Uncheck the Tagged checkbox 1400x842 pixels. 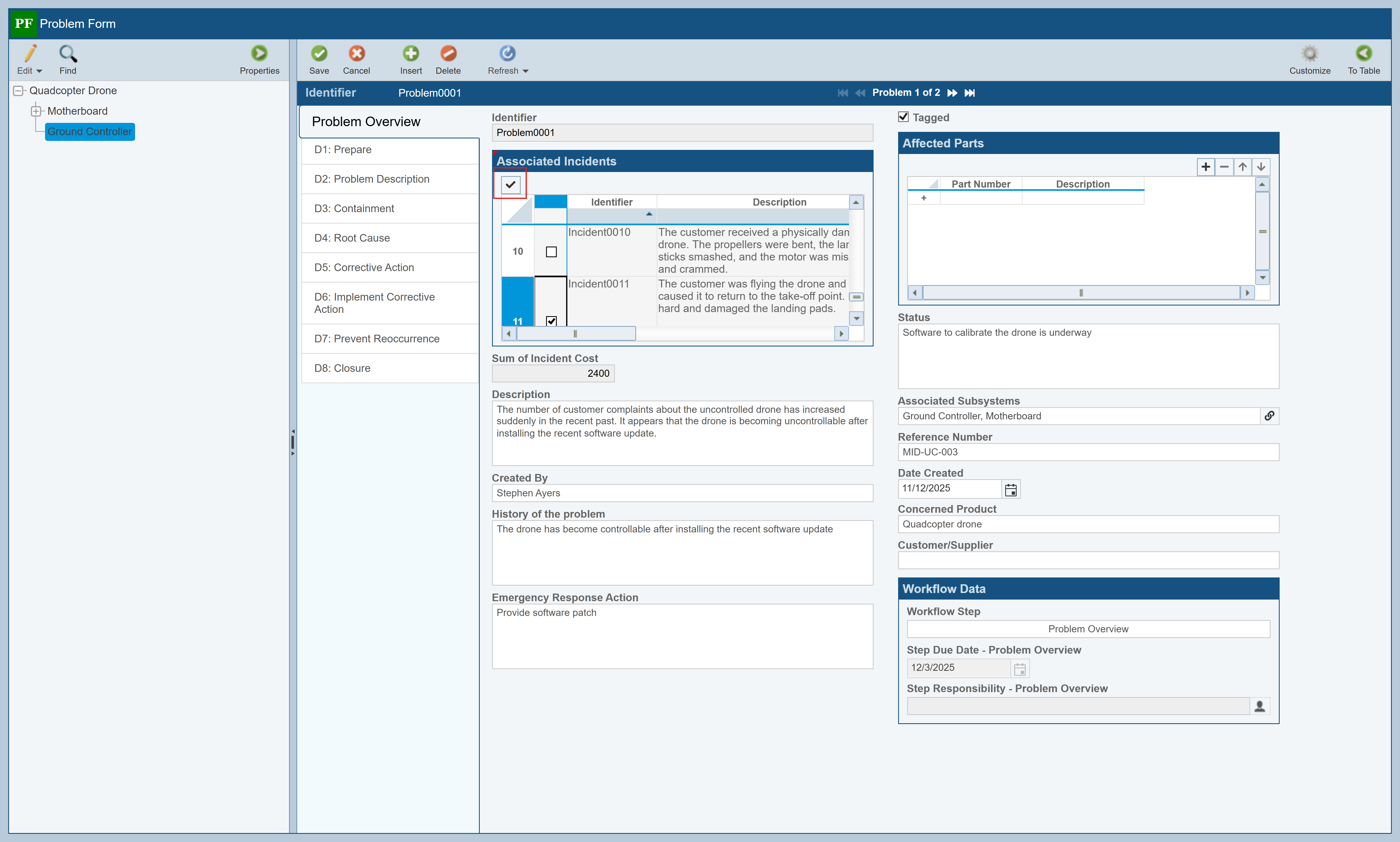tap(903, 117)
